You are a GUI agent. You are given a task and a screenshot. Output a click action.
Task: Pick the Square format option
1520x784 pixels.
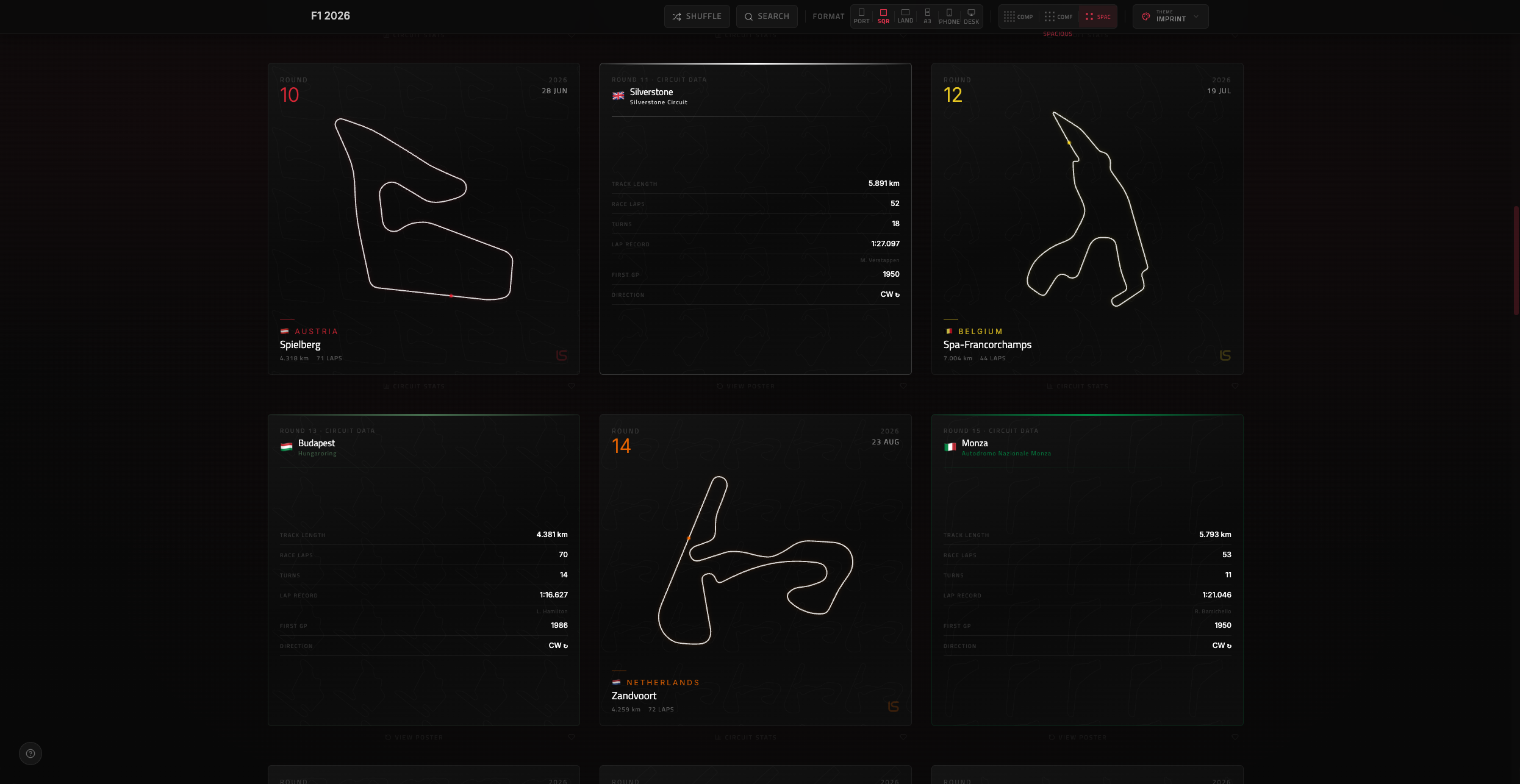tap(883, 16)
